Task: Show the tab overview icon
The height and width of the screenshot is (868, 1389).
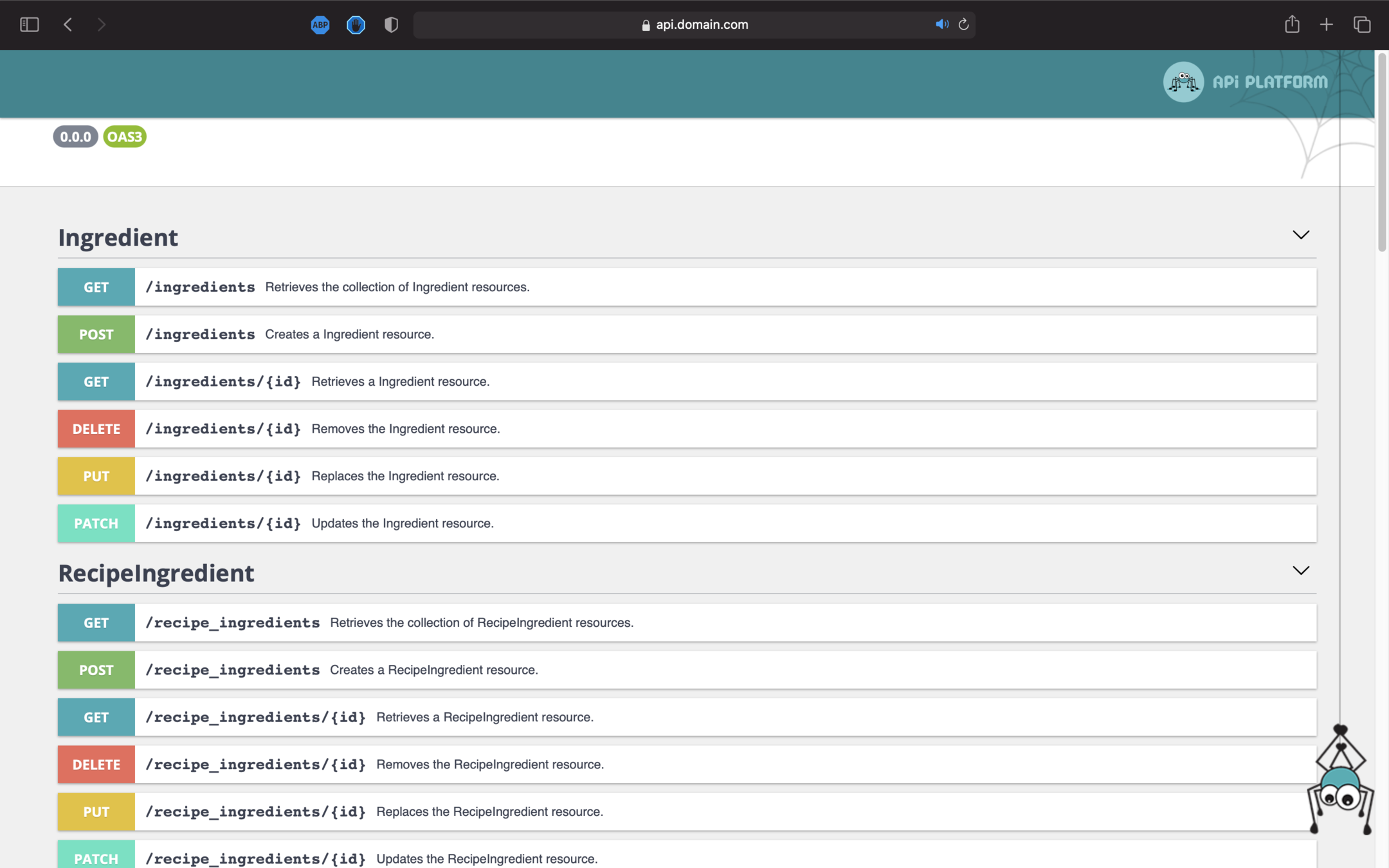Action: pyautogui.click(x=1362, y=24)
